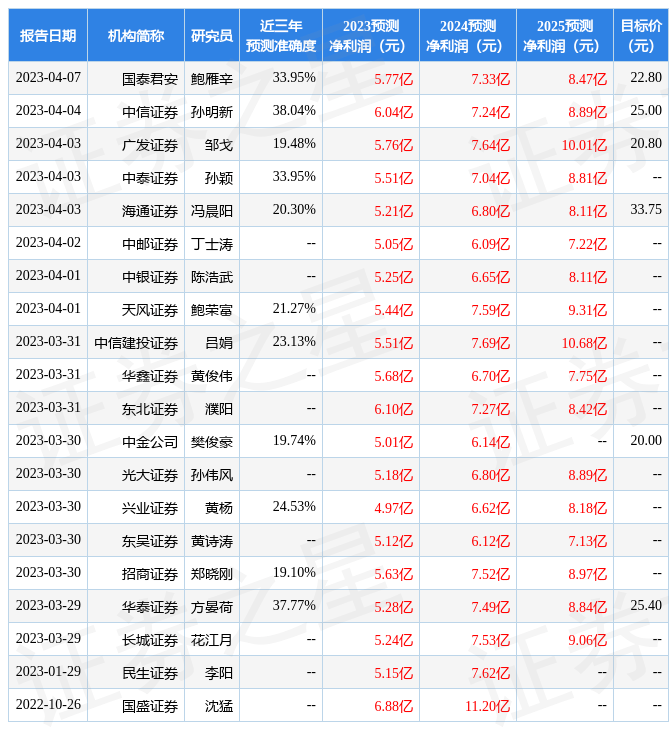669x730 pixels.
Task: Click researcher name 冯晨阳
Action: (x=212, y=211)
